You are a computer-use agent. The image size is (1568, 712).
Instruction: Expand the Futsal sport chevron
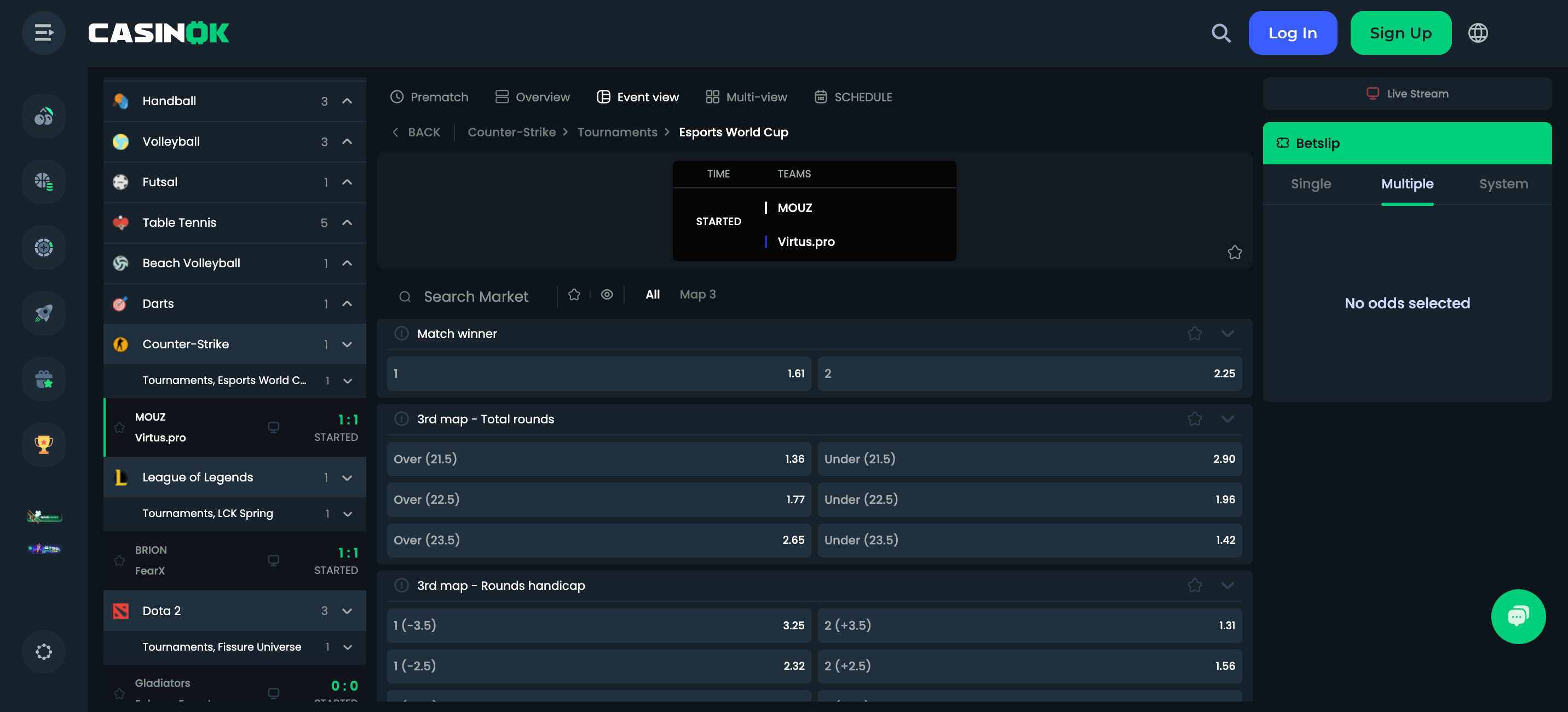347,182
